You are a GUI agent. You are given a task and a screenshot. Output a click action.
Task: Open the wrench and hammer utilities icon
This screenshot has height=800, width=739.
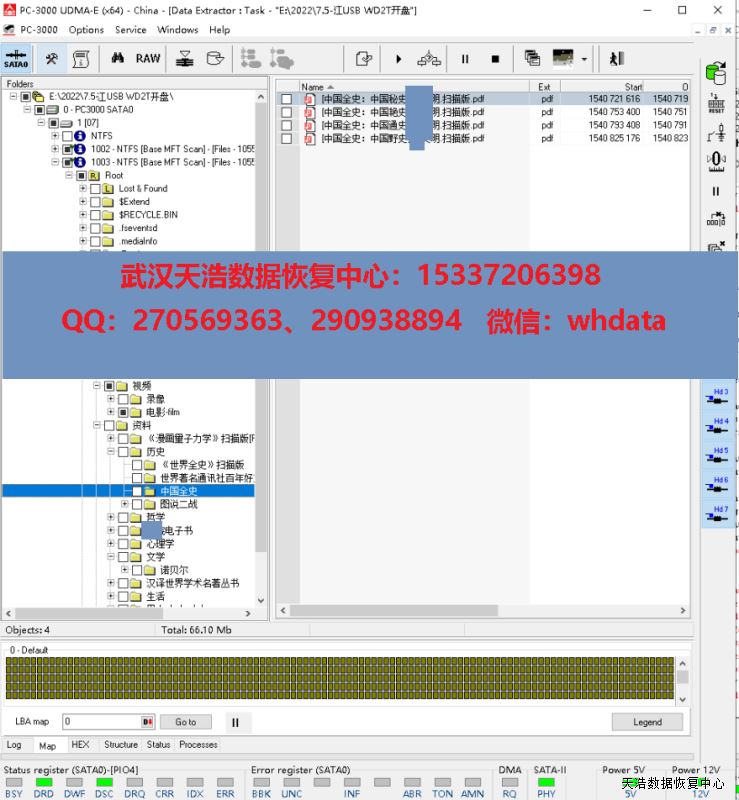pos(52,59)
